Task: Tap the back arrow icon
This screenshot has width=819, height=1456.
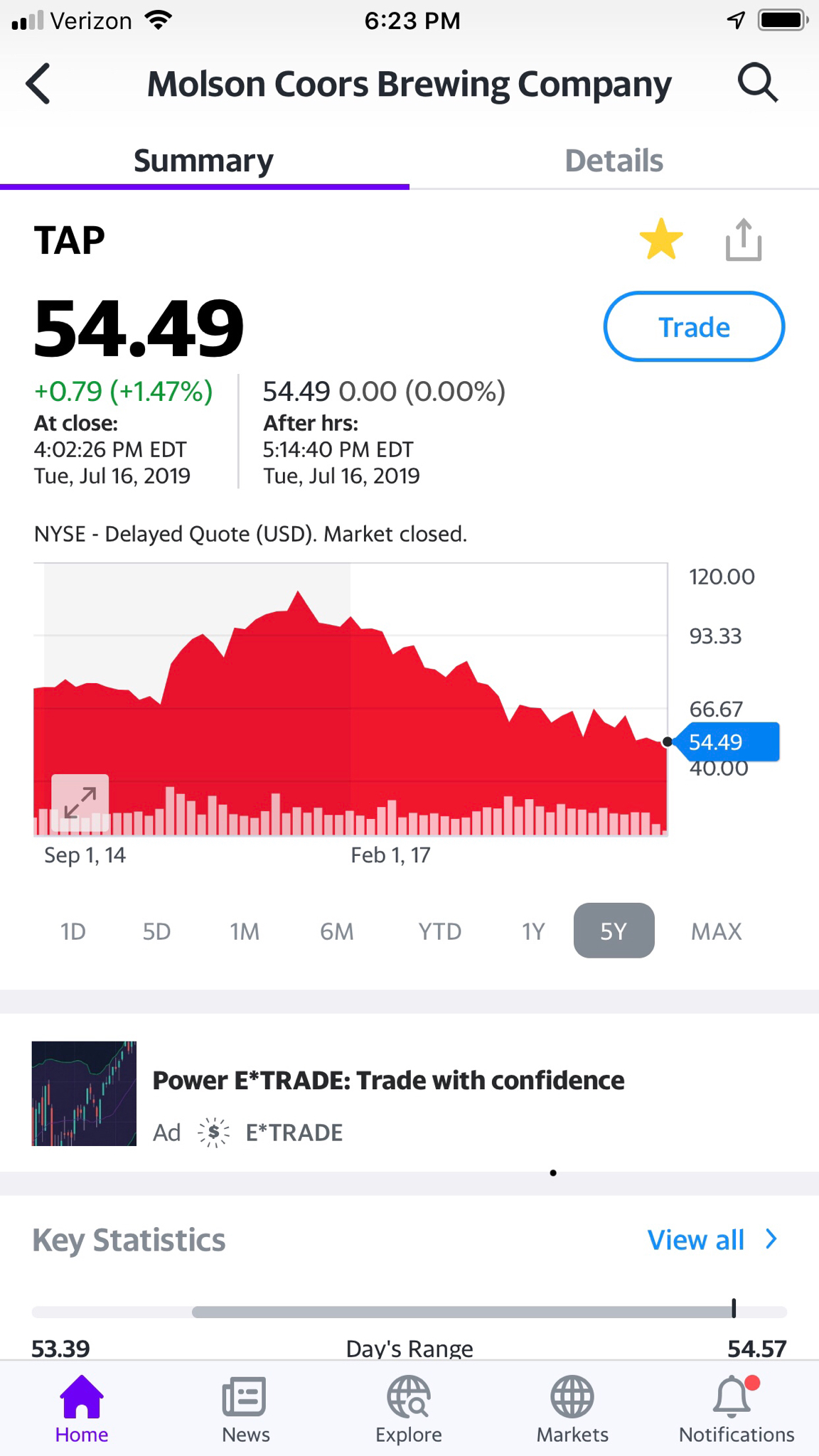Action: (x=38, y=84)
